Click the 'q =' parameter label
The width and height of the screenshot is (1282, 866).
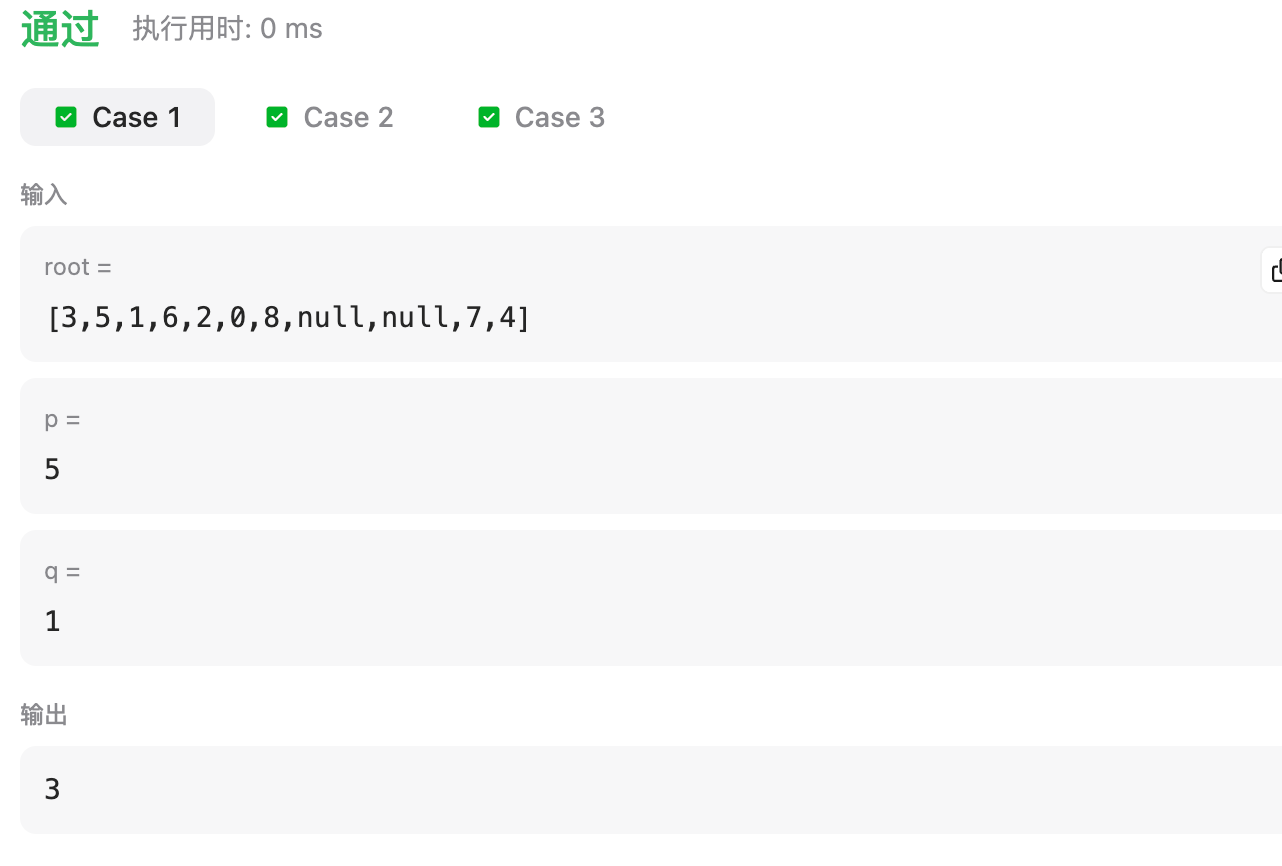[x=62, y=571]
